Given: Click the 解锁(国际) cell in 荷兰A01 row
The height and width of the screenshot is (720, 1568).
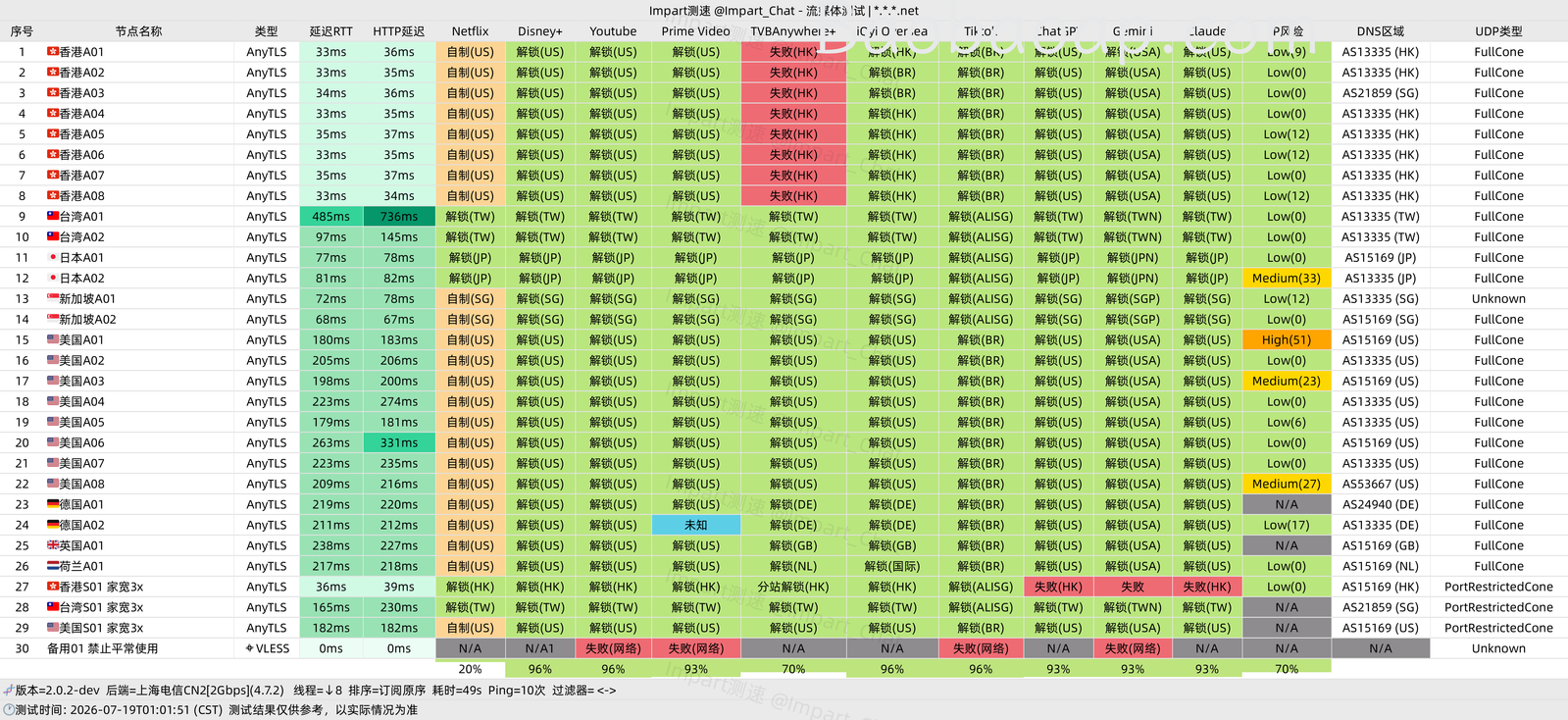Looking at the screenshot, I should click(x=892, y=567).
